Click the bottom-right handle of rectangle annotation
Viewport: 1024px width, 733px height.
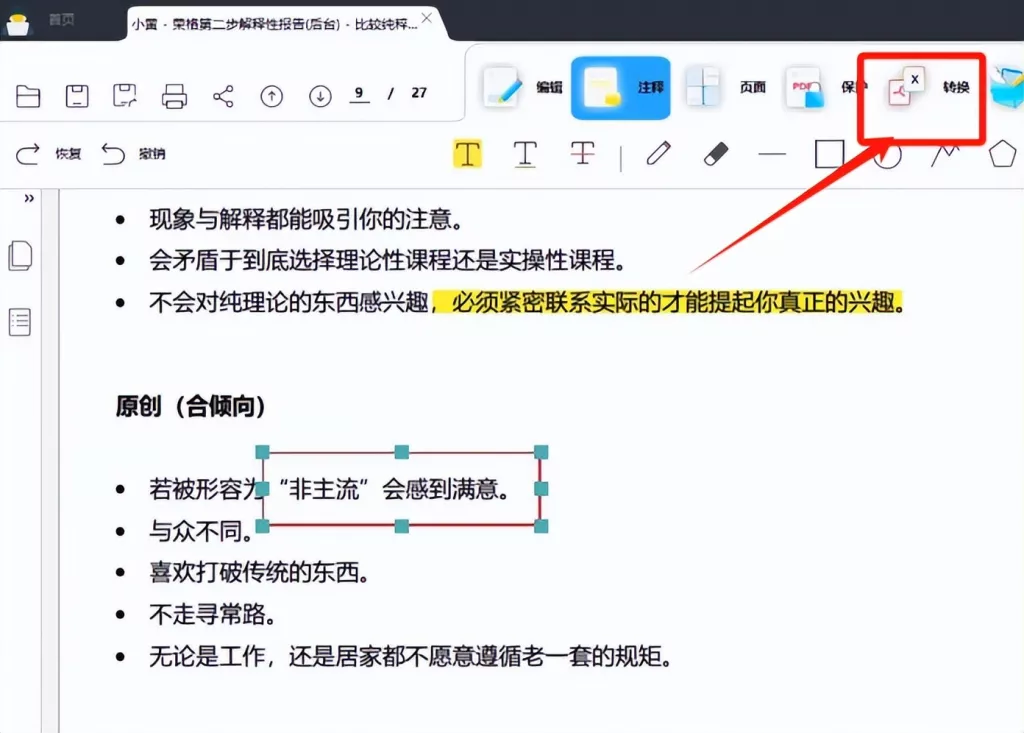[x=541, y=526]
